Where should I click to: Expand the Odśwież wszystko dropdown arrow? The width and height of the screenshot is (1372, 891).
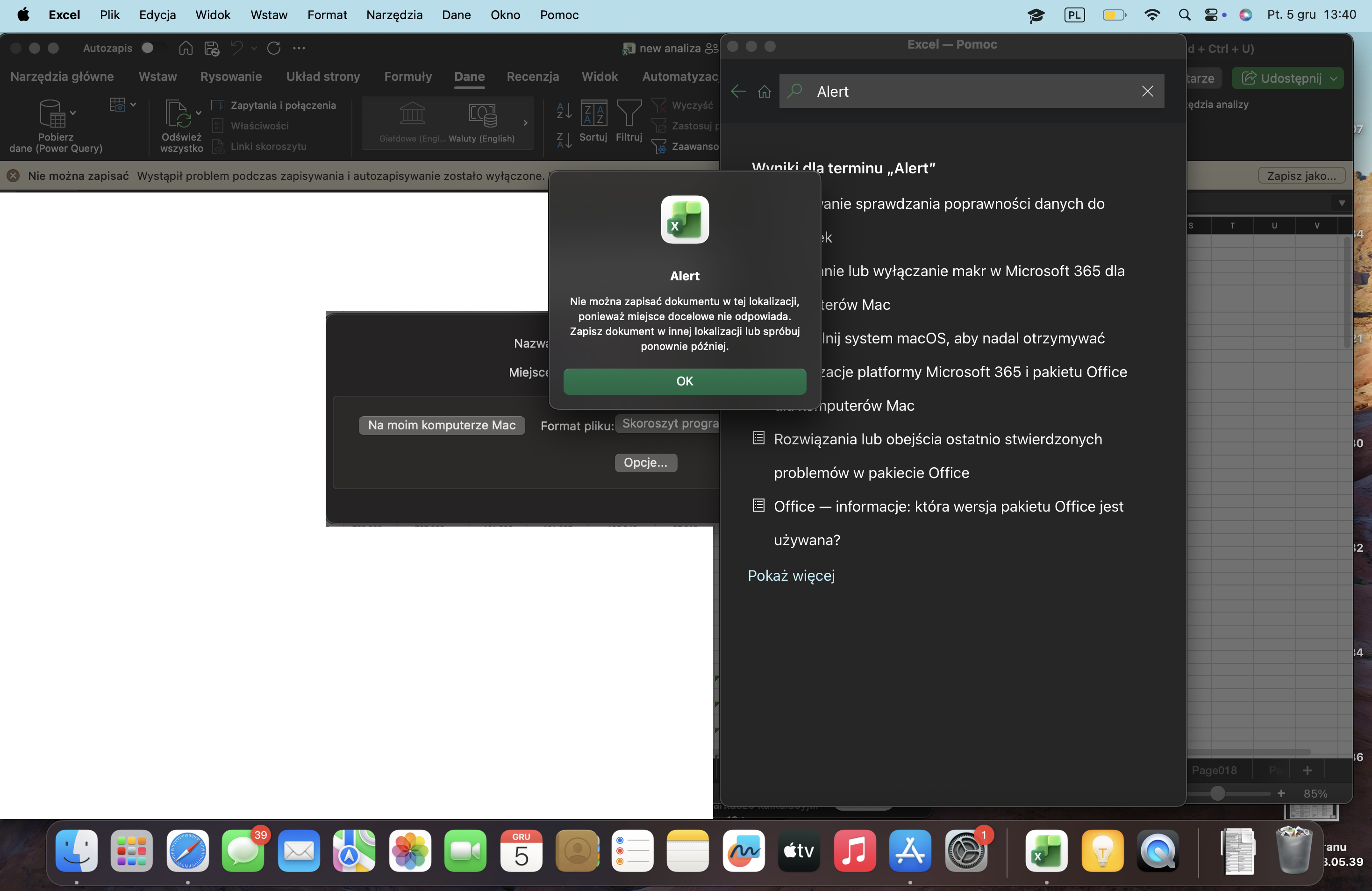[x=198, y=113]
